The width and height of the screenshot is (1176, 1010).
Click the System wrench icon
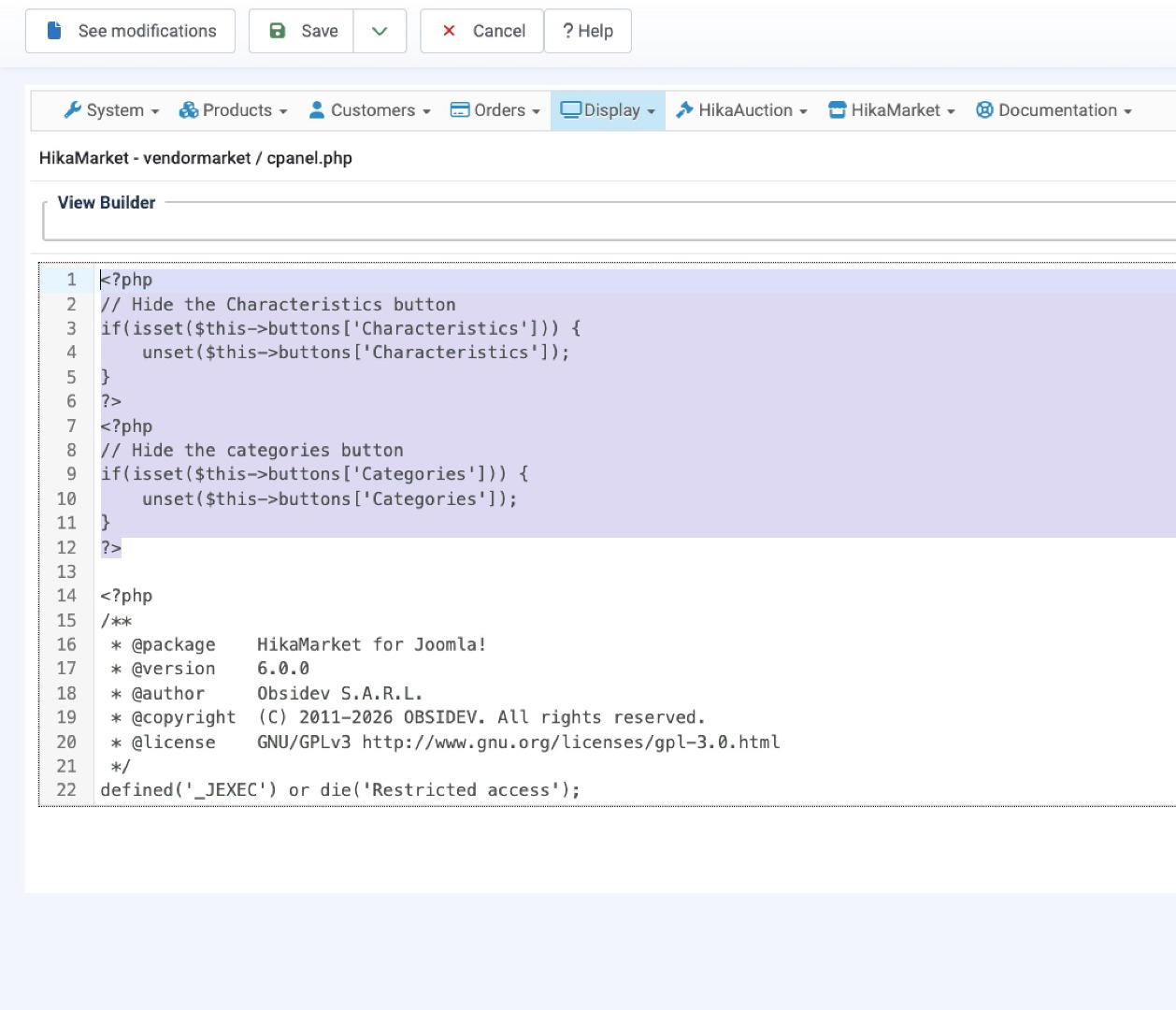coord(72,110)
